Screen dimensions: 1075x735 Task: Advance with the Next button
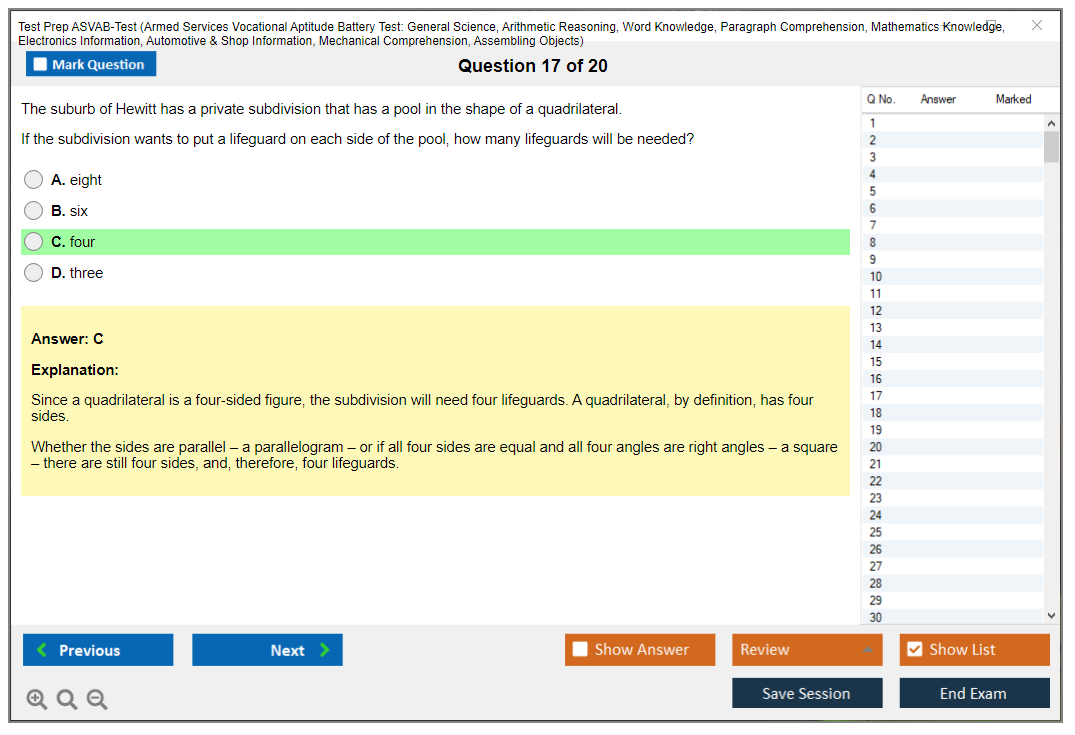click(267, 650)
